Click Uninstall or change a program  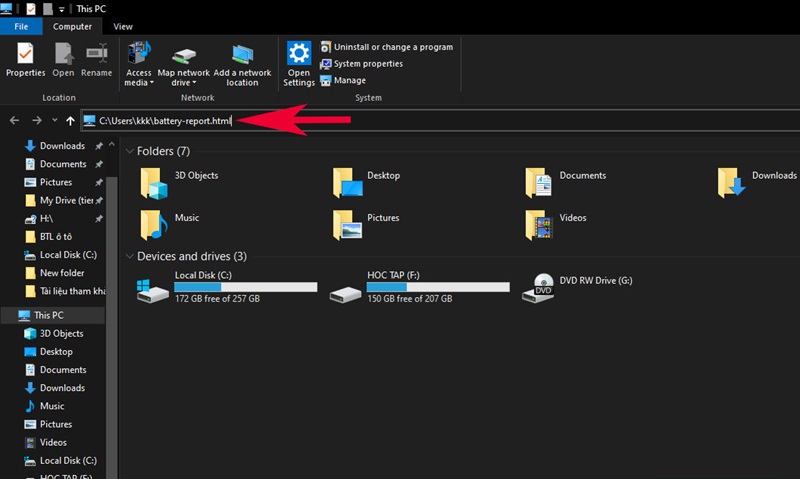pos(386,47)
